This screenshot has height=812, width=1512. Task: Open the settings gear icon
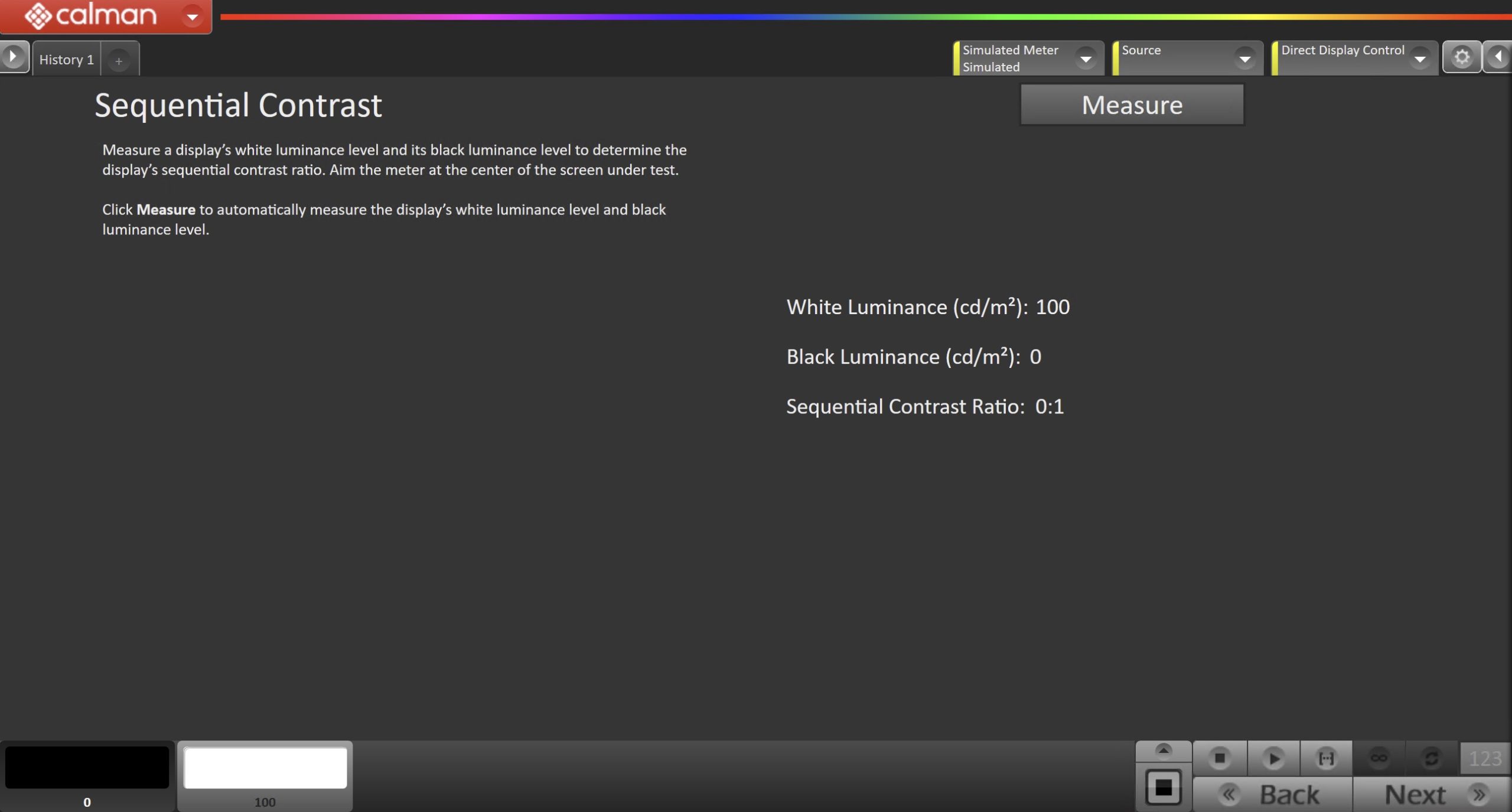click(1461, 57)
